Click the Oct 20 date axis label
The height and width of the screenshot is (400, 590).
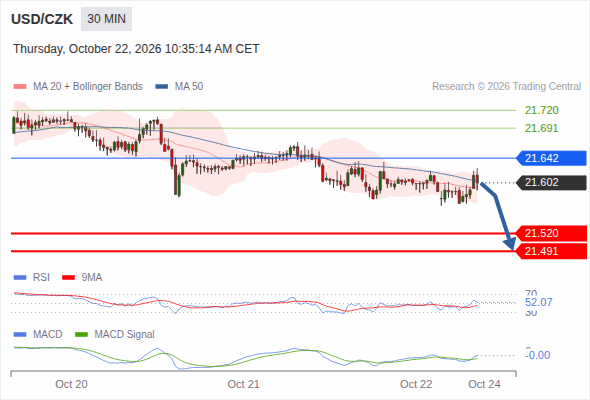[71, 384]
